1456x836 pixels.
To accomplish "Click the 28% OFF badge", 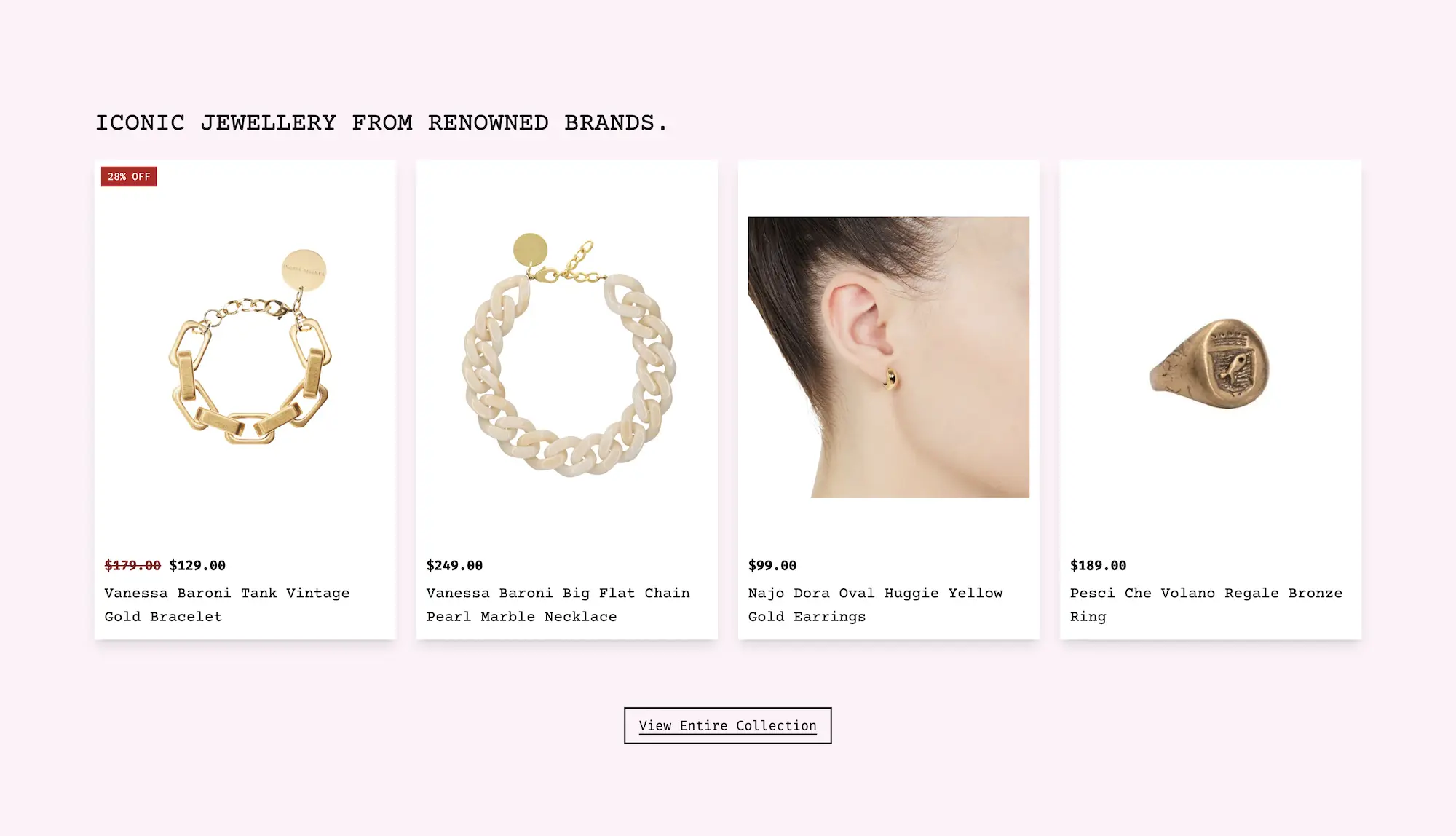I will pos(129,176).
